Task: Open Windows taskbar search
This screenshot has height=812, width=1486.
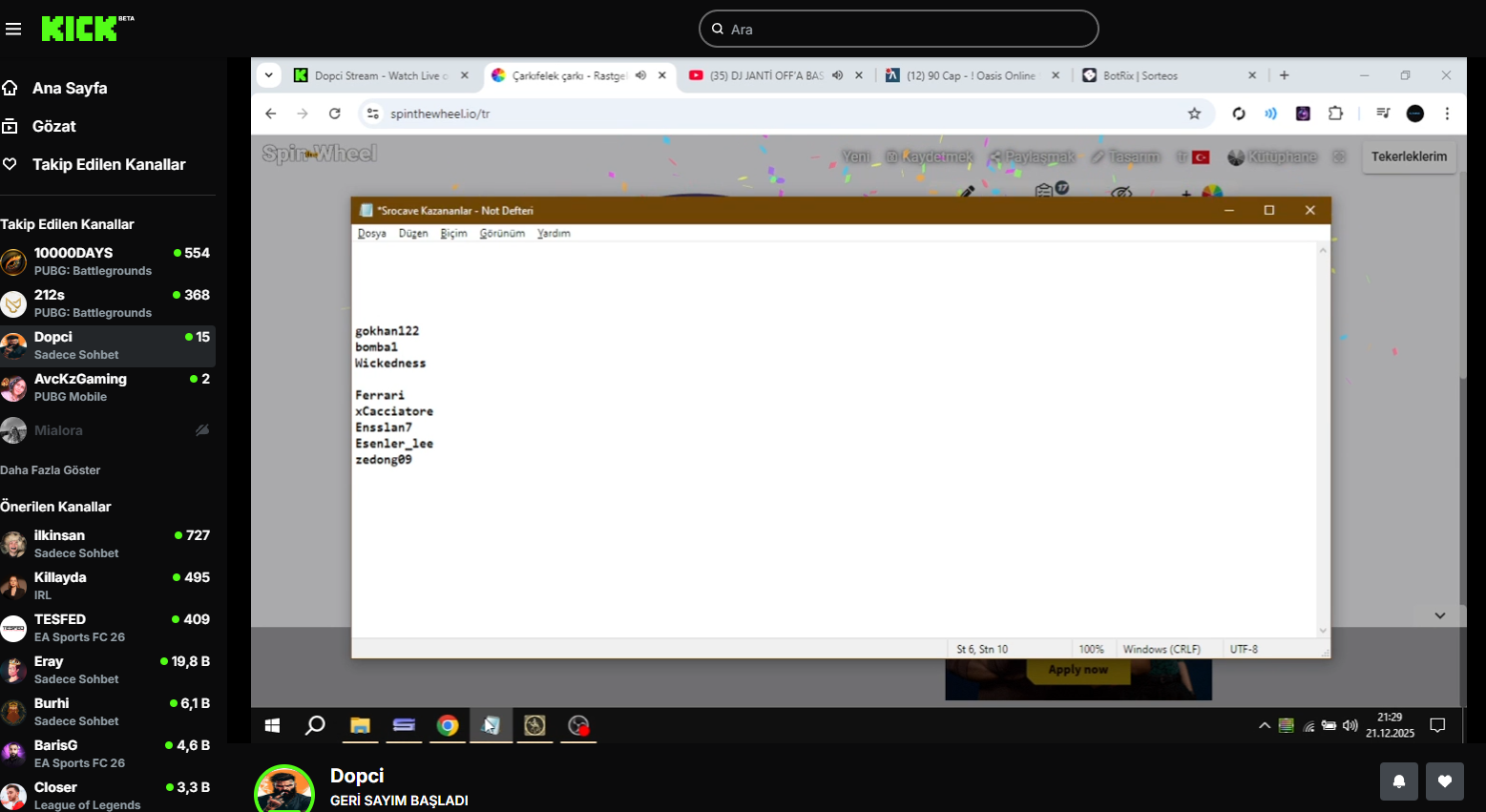Action: [x=315, y=726]
